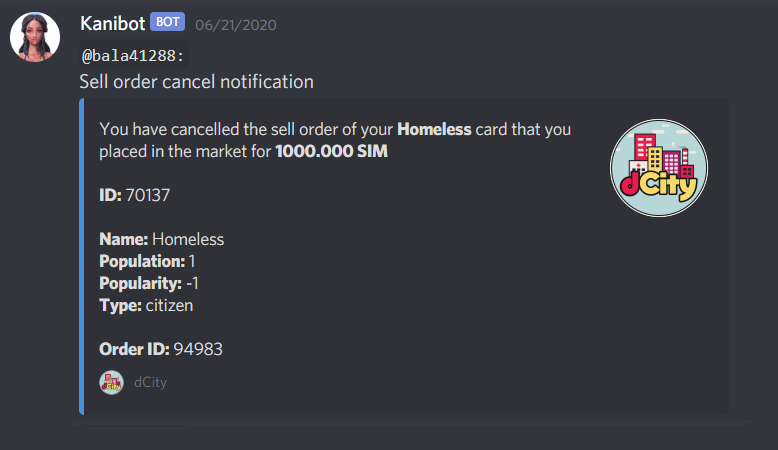Click the 'placed in the market for' text
Viewport: 778px width, 450px height.
tap(185, 151)
